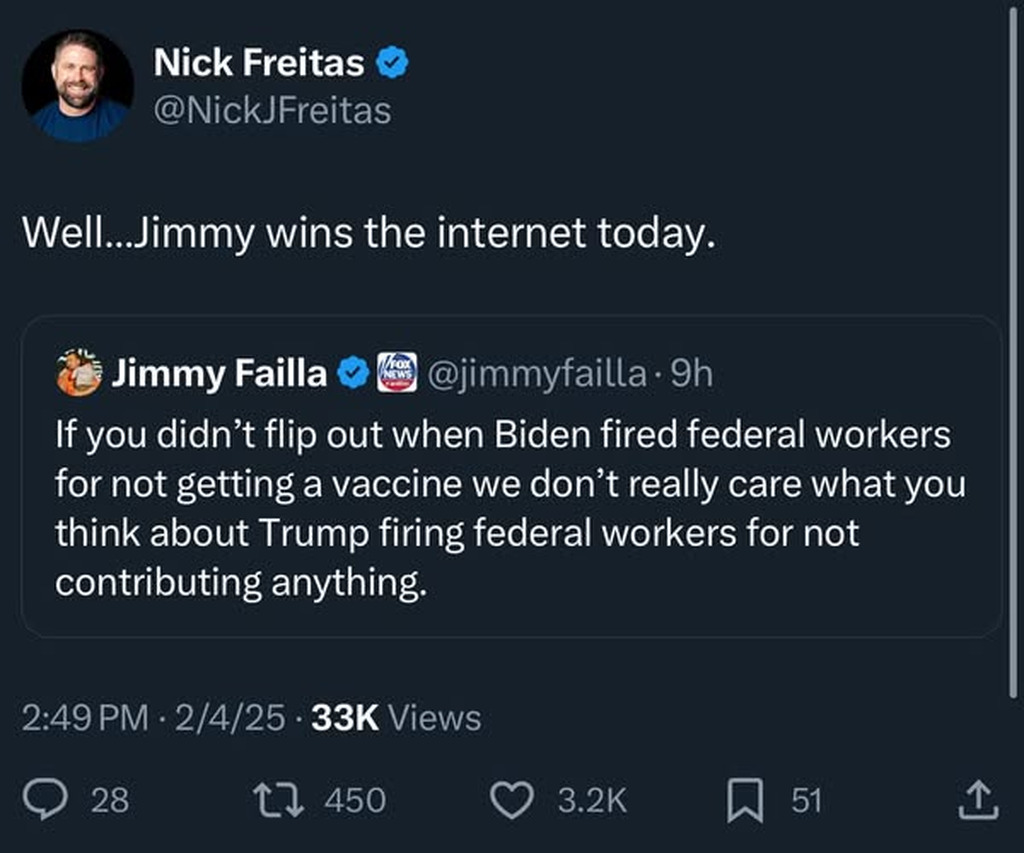Click the Fox News affiliation badge
The height and width of the screenshot is (853, 1024).
click(x=396, y=374)
